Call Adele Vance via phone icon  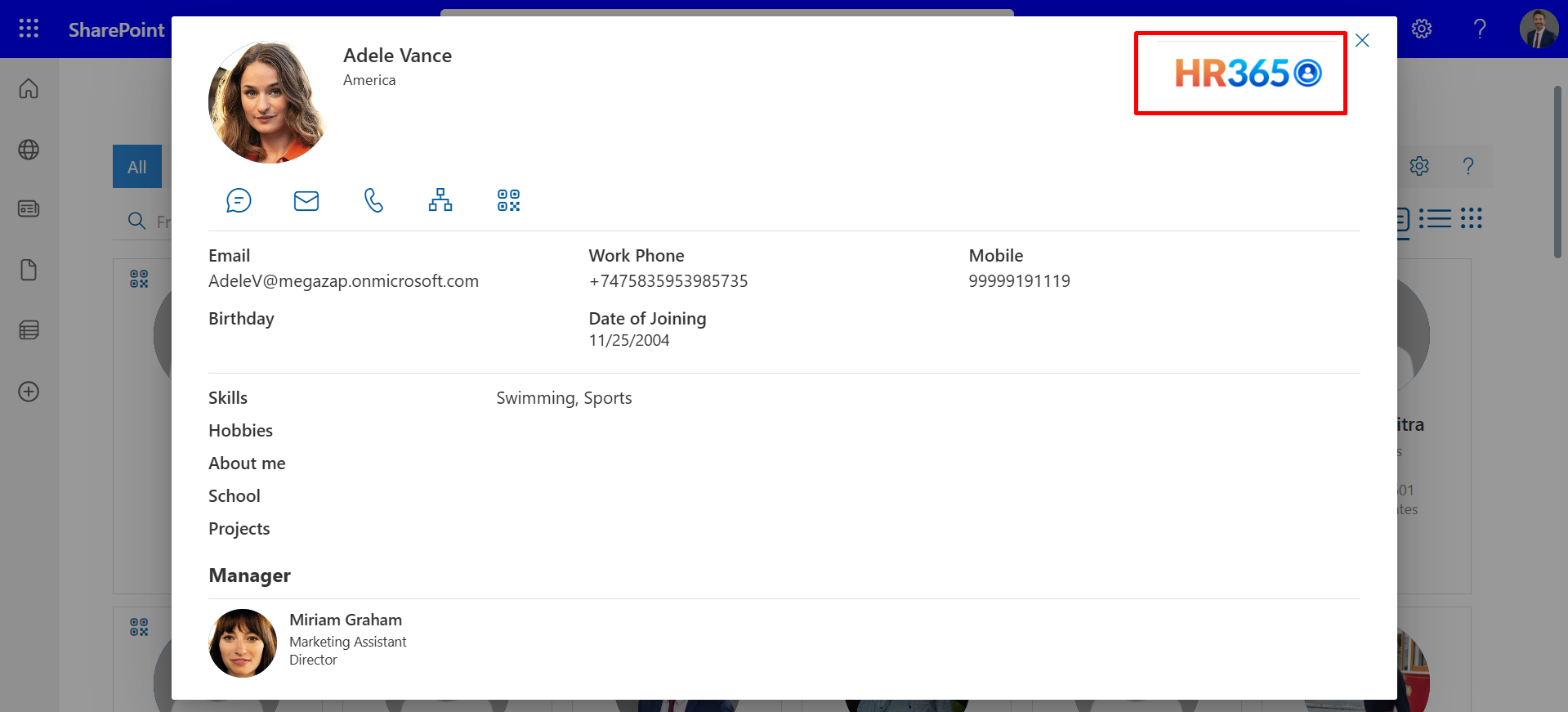pyautogui.click(x=373, y=200)
